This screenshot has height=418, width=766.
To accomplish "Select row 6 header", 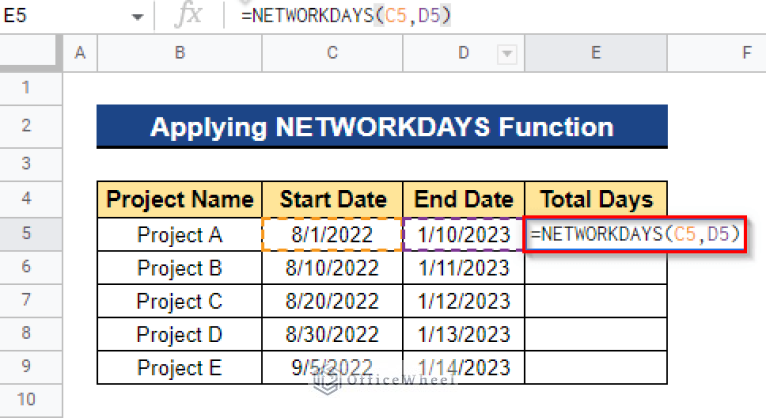I will (x=31, y=267).
